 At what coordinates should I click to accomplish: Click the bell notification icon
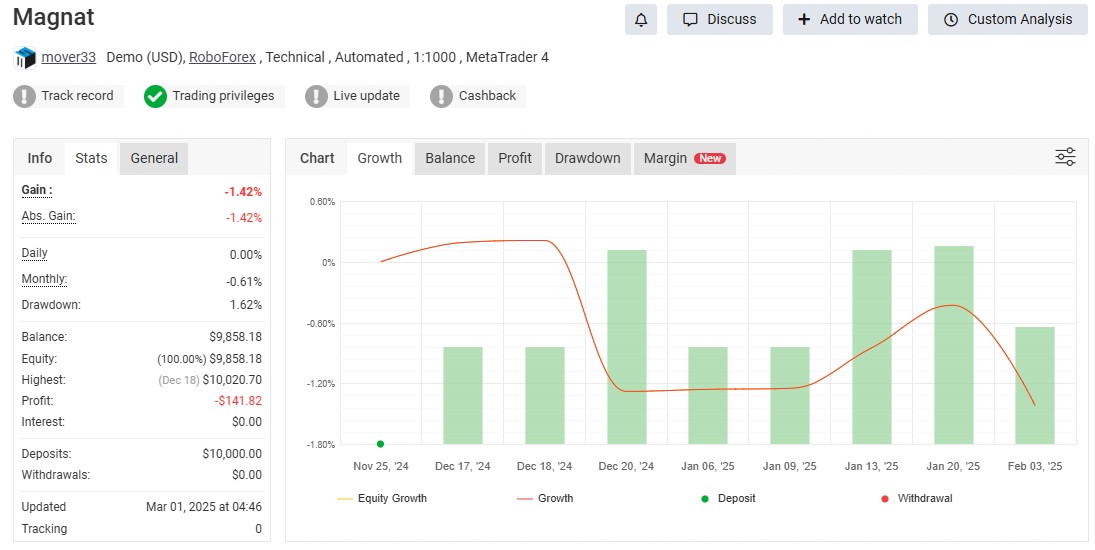tap(640, 20)
